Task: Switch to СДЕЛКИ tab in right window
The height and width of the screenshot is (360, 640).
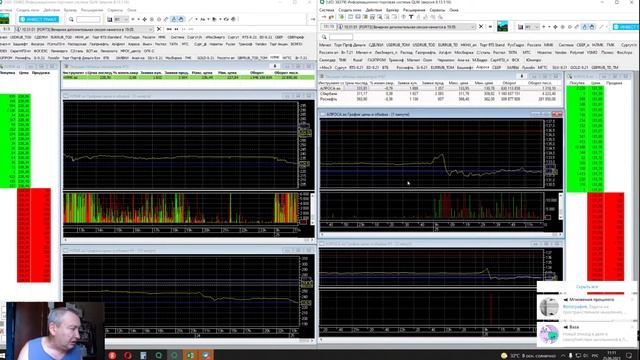Action: pos(376,44)
